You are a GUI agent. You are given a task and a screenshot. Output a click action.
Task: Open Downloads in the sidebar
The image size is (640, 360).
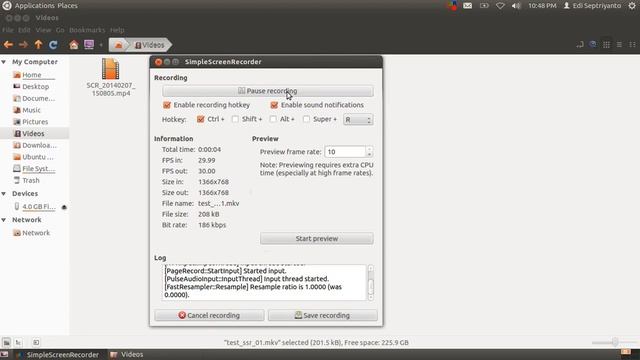(39, 145)
